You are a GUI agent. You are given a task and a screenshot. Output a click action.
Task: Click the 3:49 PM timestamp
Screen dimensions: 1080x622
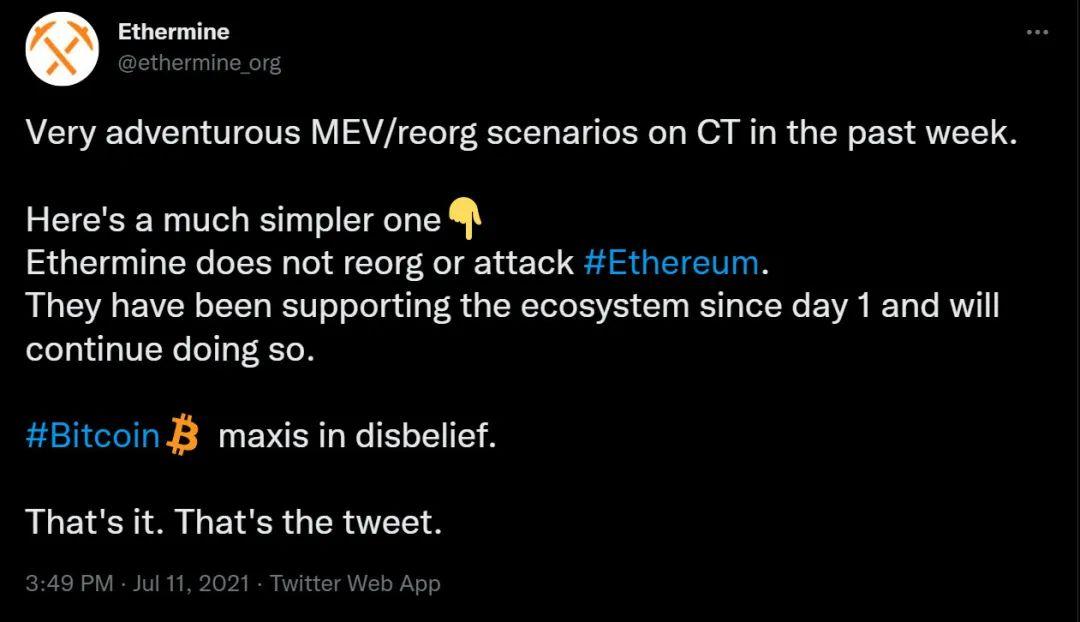69,583
